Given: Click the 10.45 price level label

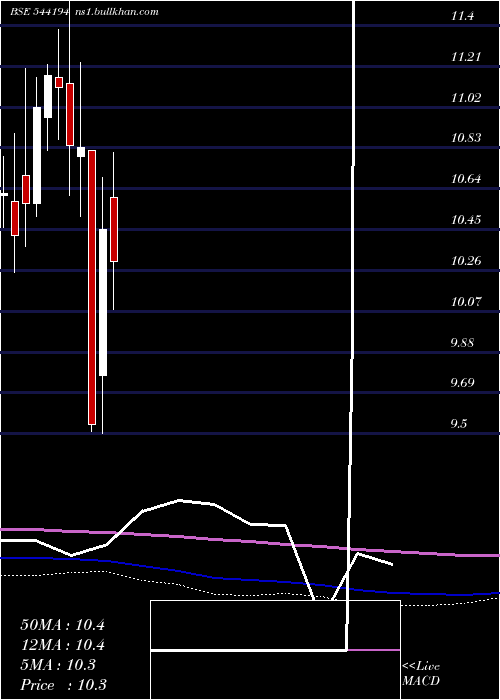Looking at the screenshot, I should [x=466, y=220].
